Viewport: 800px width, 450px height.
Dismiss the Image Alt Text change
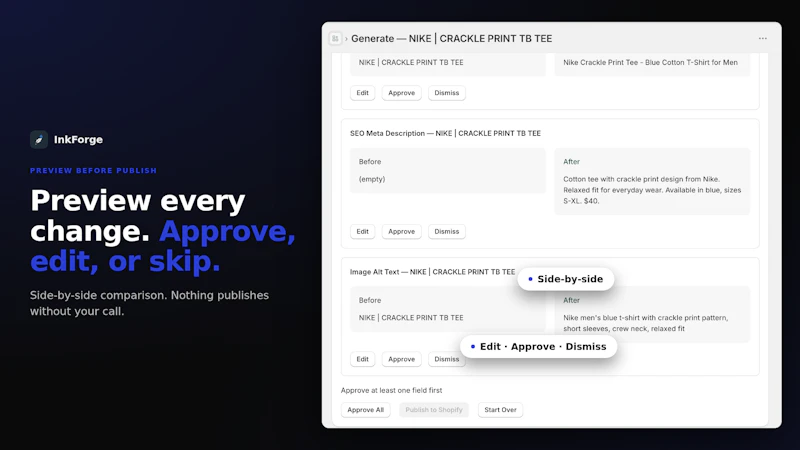(446, 359)
